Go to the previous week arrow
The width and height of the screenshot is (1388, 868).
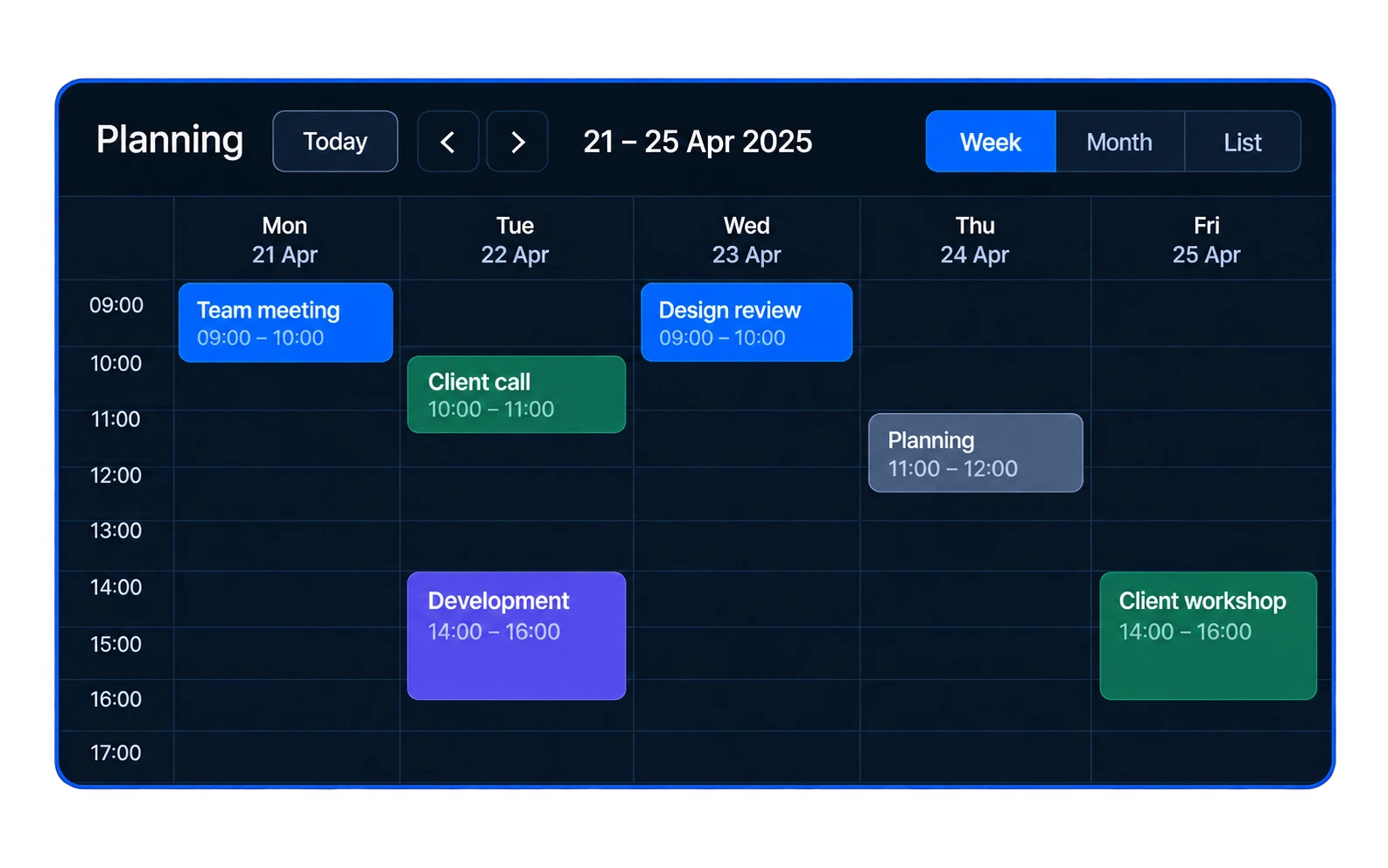[x=448, y=142]
